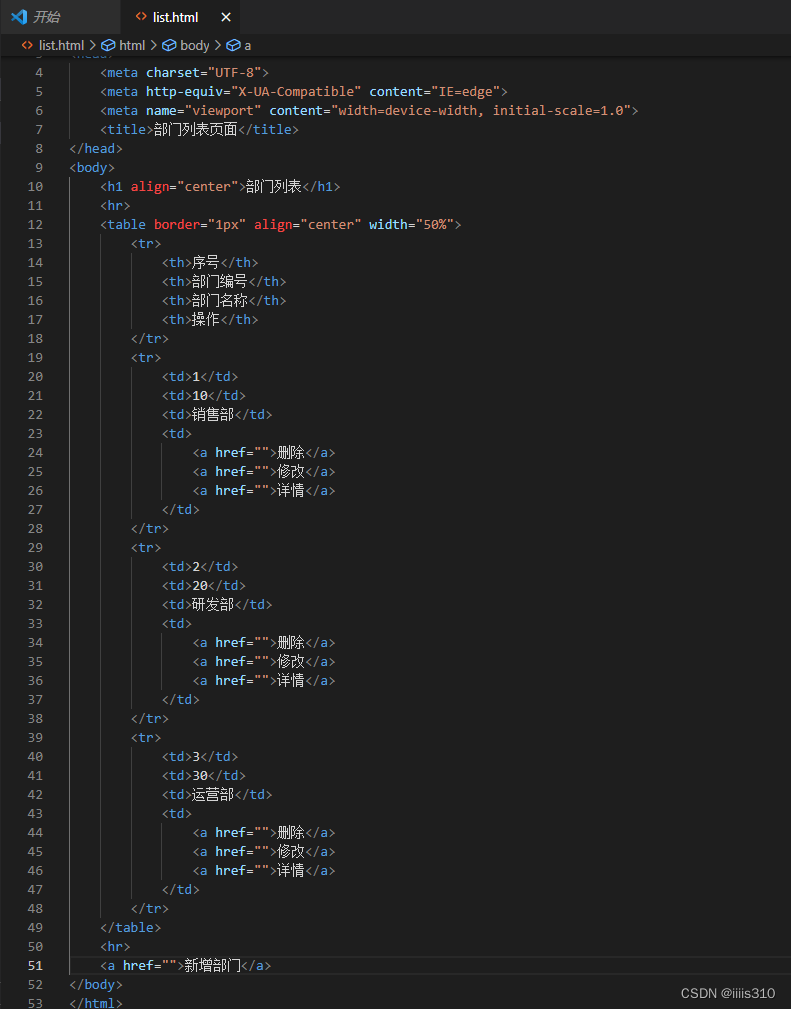Click the td value 30 on line 41
The image size is (791, 1009).
click(x=200, y=776)
